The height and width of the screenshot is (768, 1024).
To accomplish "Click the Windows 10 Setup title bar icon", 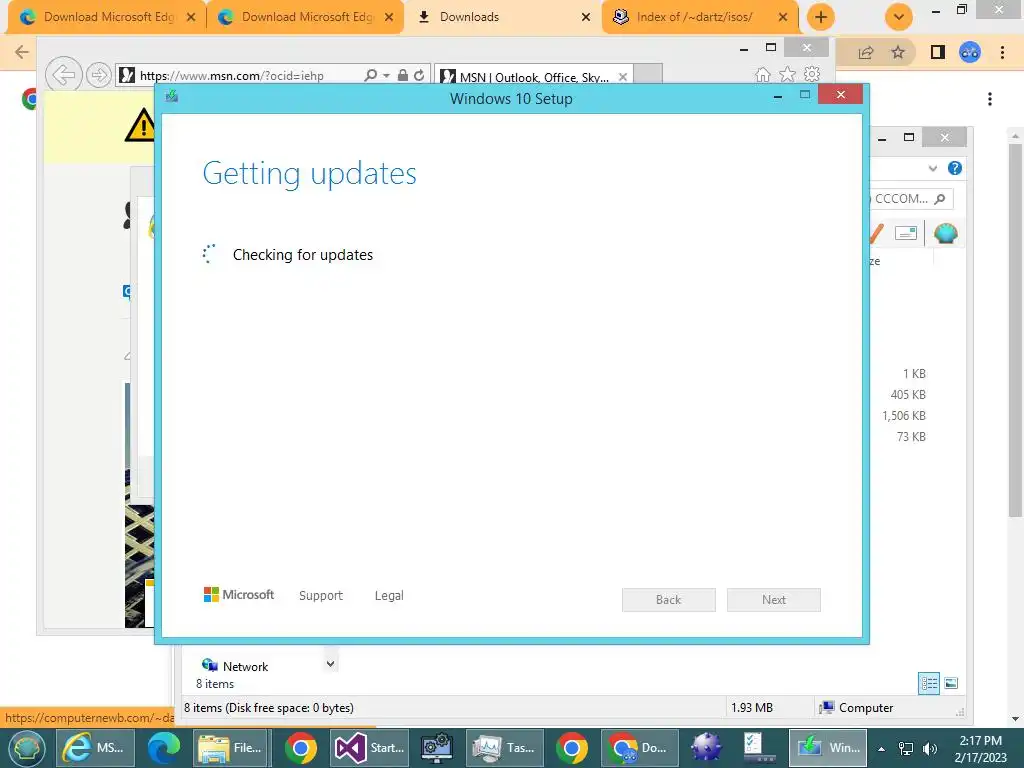I will tap(172, 97).
